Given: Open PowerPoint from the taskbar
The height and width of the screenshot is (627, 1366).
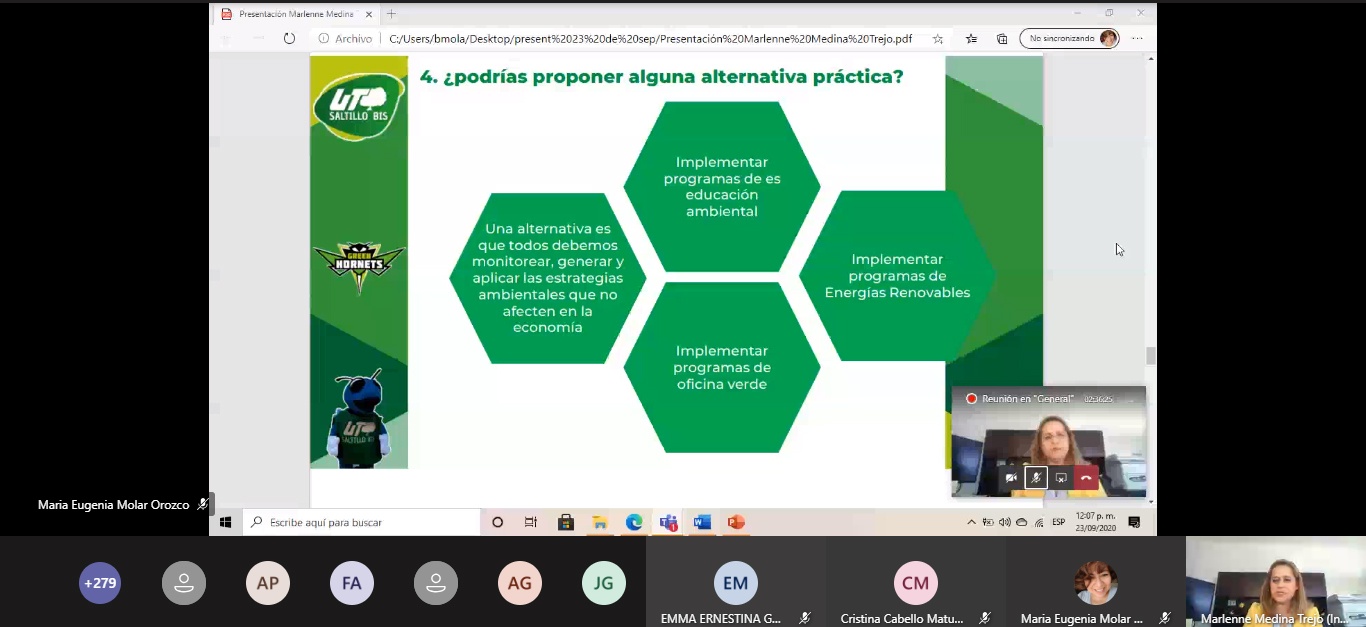Looking at the screenshot, I should 736,522.
